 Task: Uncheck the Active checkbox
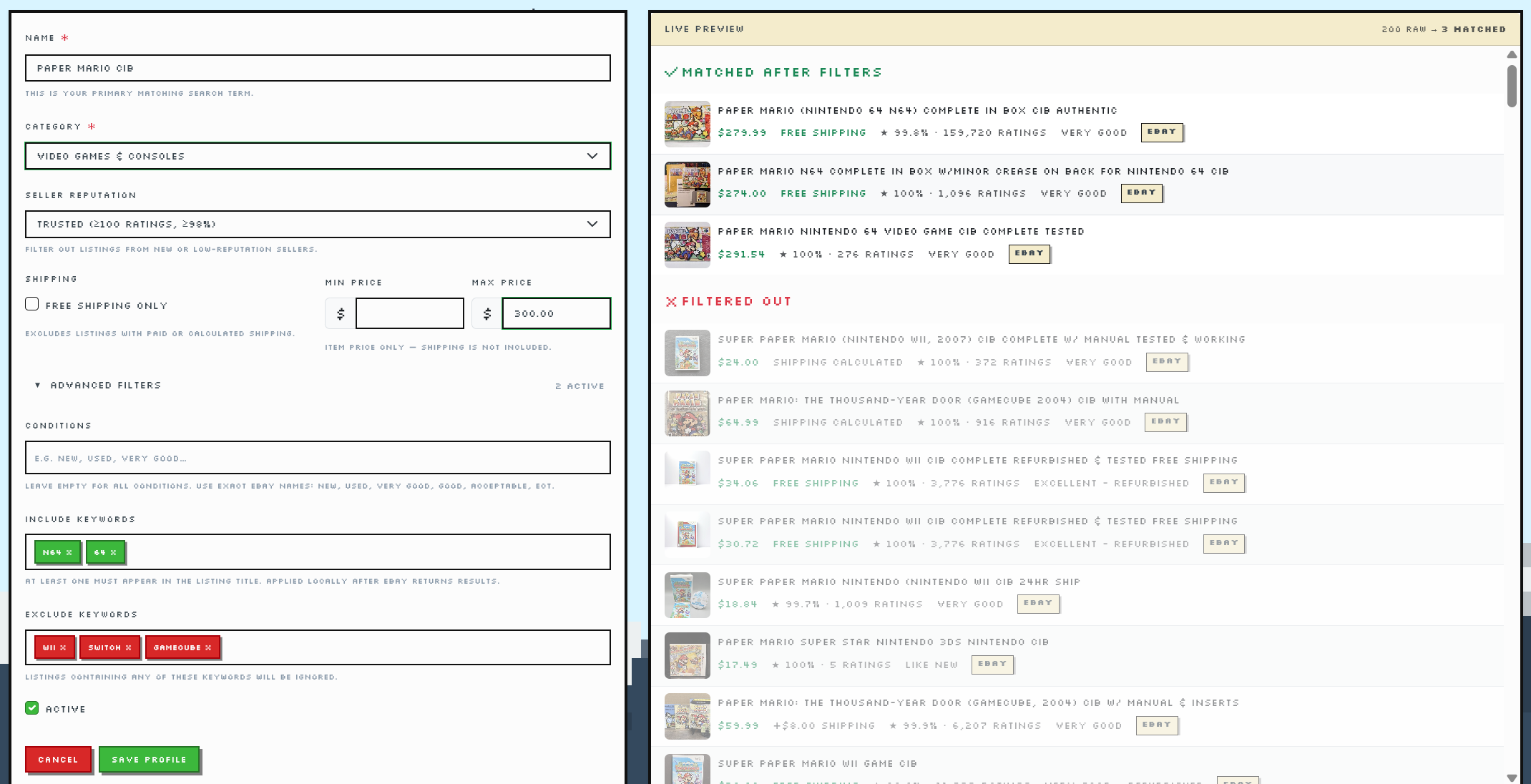click(x=32, y=708)
